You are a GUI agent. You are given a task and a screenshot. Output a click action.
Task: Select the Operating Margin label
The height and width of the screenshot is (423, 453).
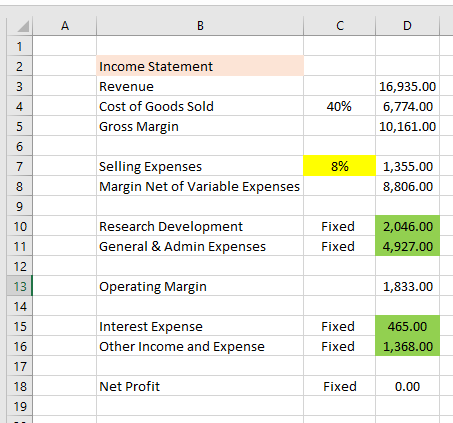[200, 286]
